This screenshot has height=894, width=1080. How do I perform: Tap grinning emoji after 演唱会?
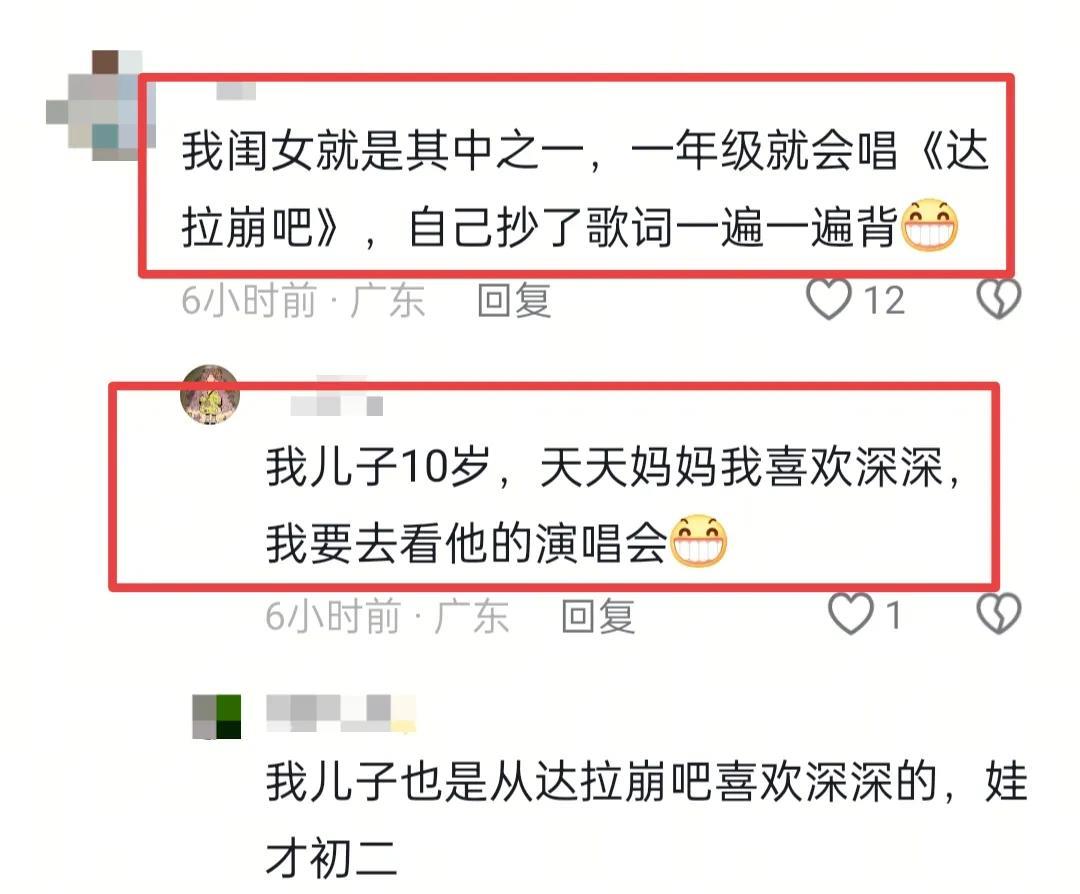(x=698, y=541)
